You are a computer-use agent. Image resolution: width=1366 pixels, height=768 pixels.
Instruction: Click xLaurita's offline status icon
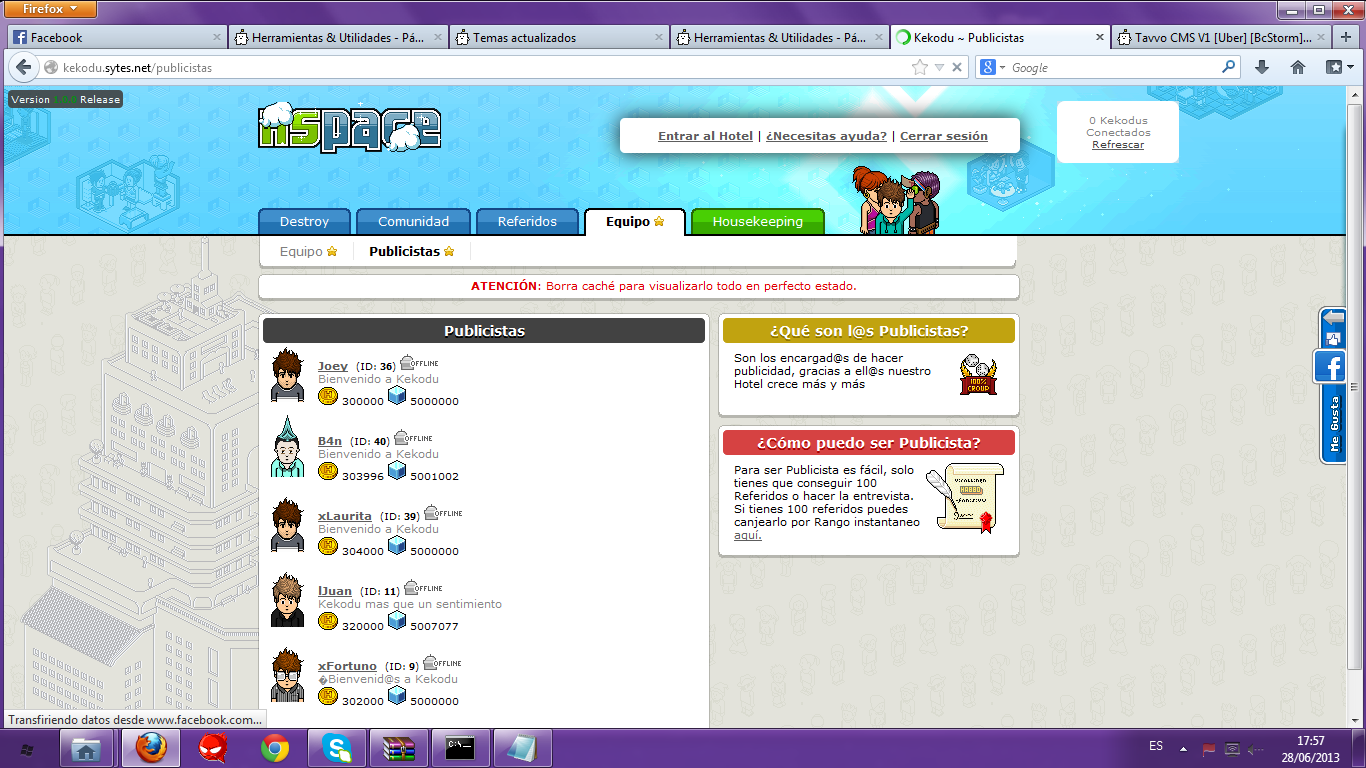443,512
